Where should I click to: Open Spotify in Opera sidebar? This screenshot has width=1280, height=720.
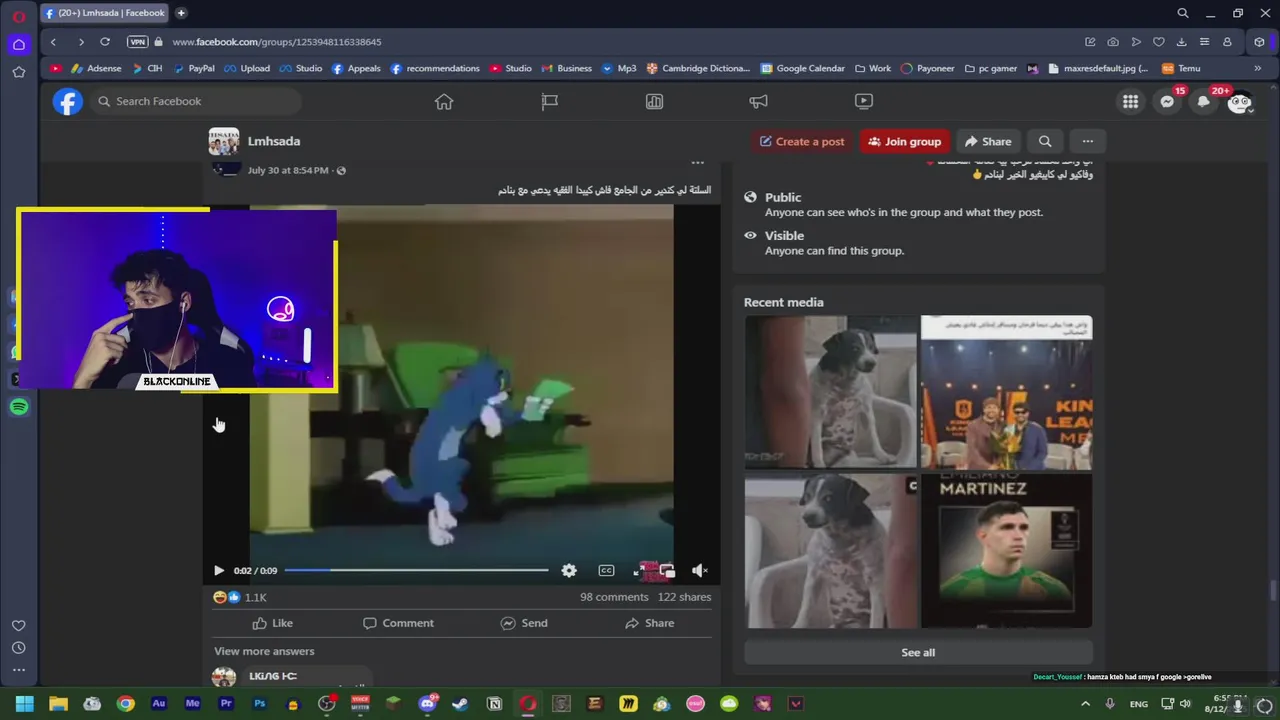[18, 407]
